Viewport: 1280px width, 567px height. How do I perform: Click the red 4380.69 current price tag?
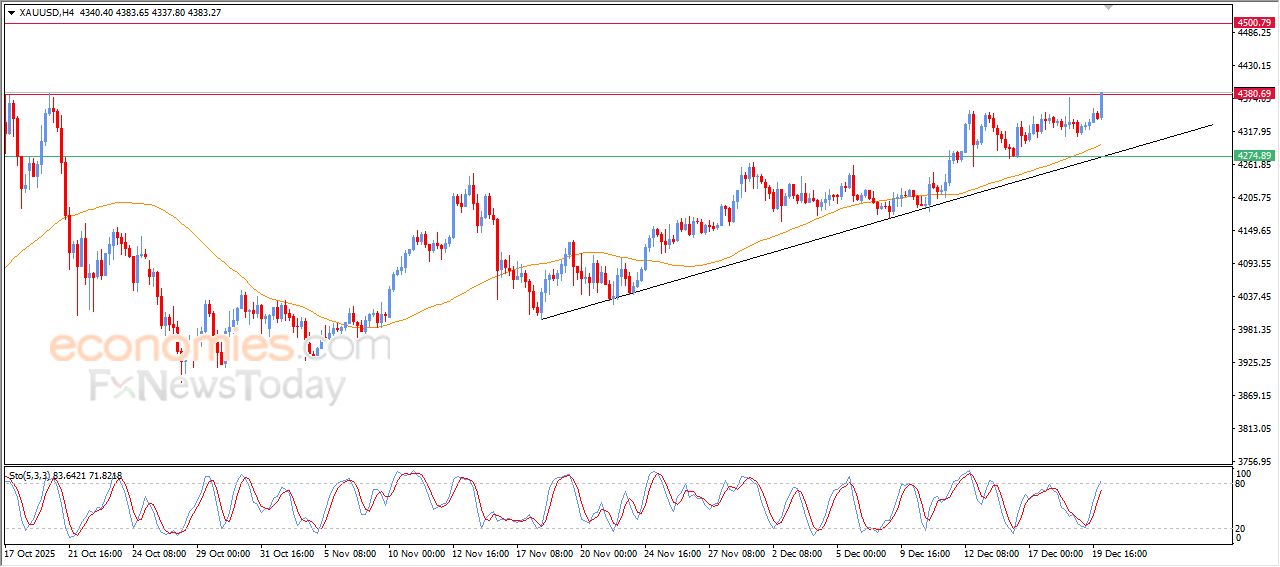1253,93
